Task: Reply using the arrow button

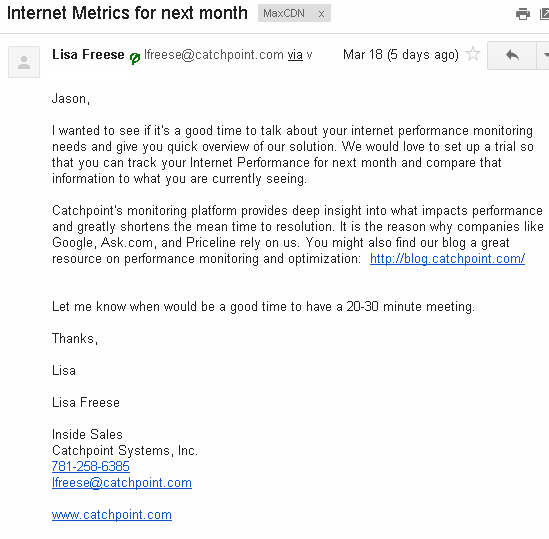Action: (x=512, y=55)
